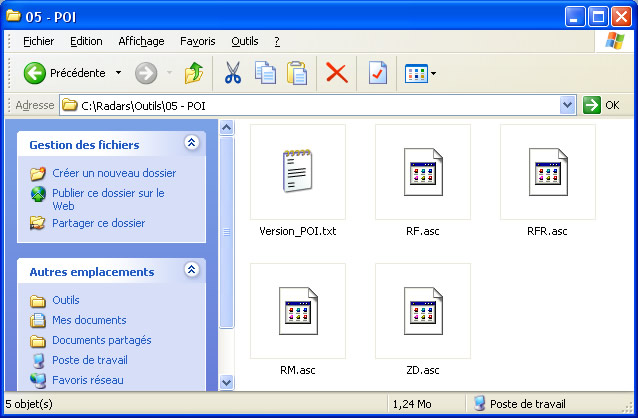Cut selection with the scissors icon
This screenshot has width=638, height=418.
(x=233, y=73)
